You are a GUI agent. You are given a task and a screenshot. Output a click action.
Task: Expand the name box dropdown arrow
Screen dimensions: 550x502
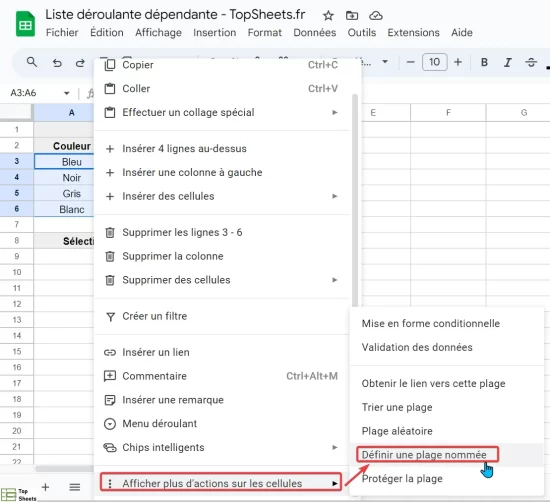(67, 93)
